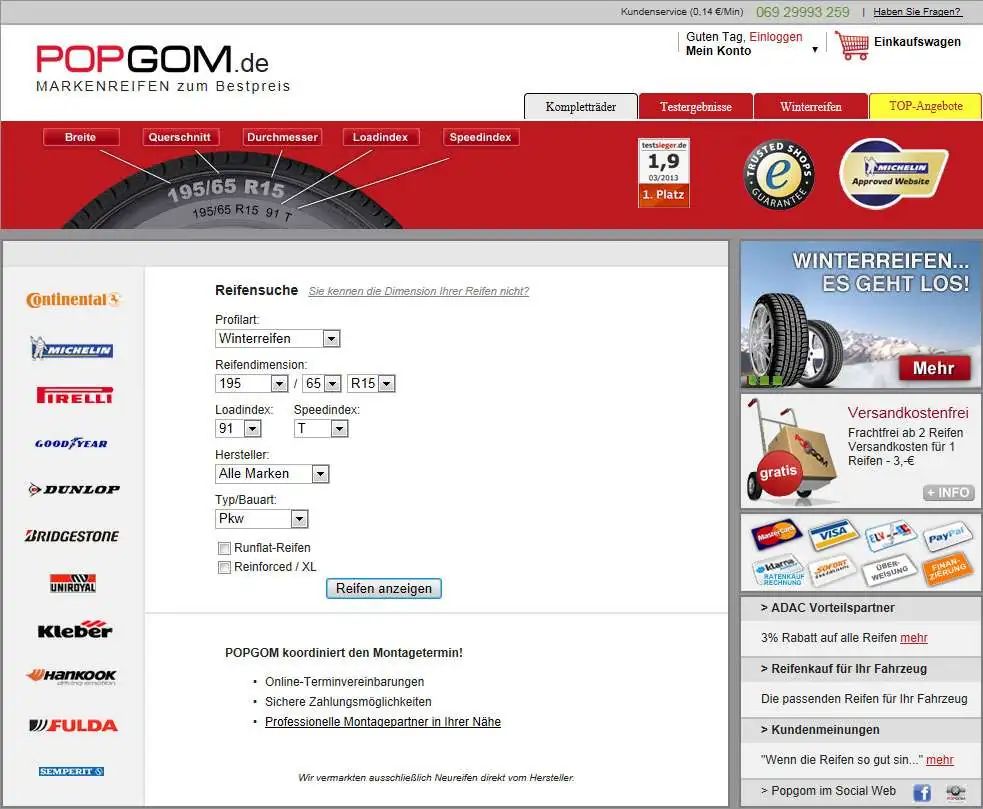Click the Bridgestone brand logo
Screen dimensions: 983x809
point(72,536)
